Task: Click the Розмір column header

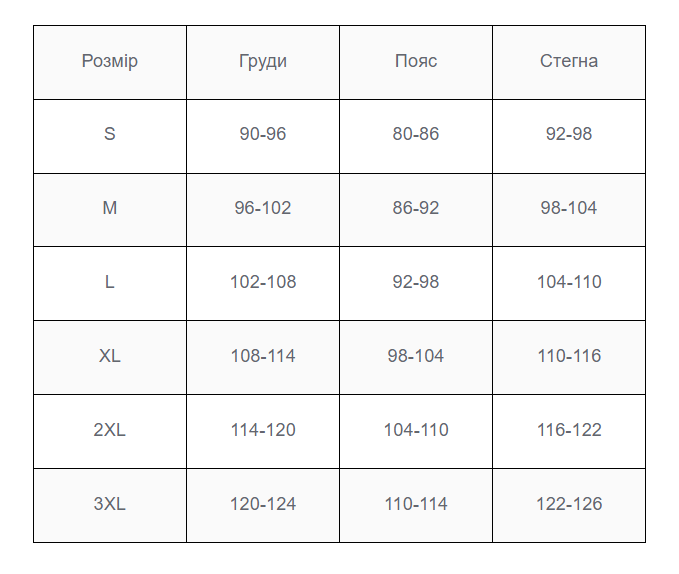Action: (110, 62)
